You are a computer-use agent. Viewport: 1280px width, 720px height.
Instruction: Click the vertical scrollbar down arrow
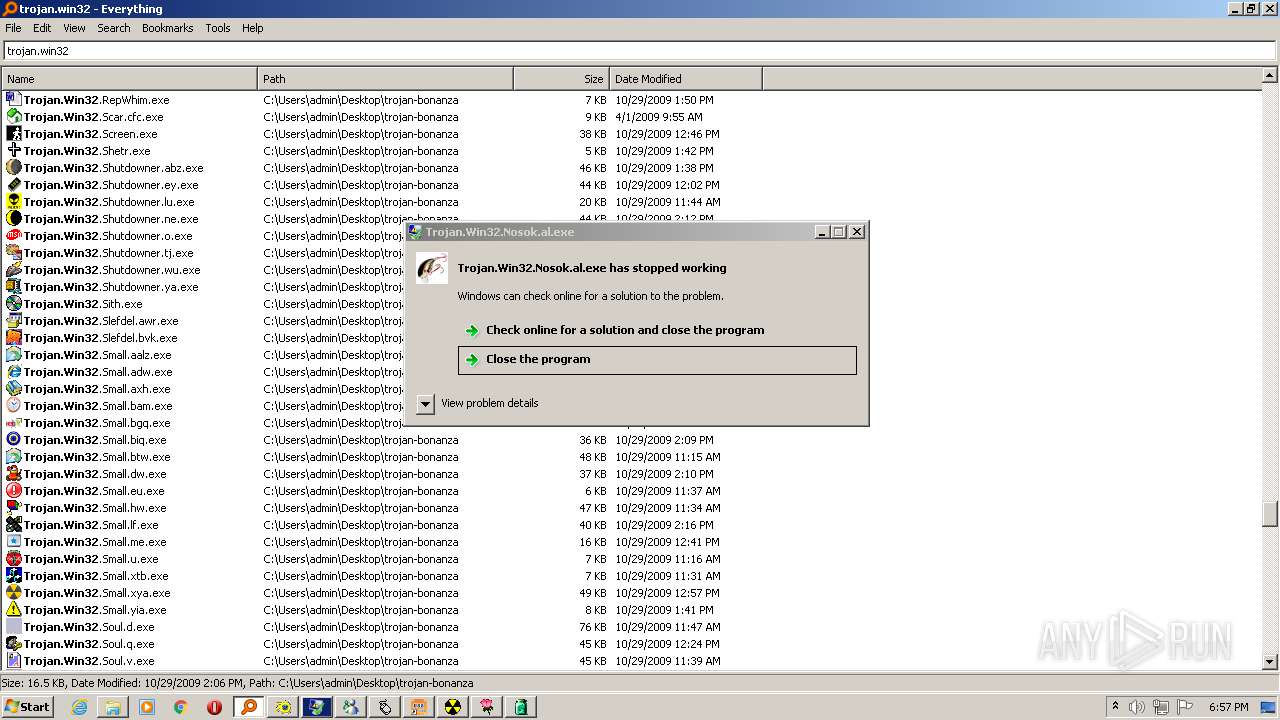tap(1270, 661)
